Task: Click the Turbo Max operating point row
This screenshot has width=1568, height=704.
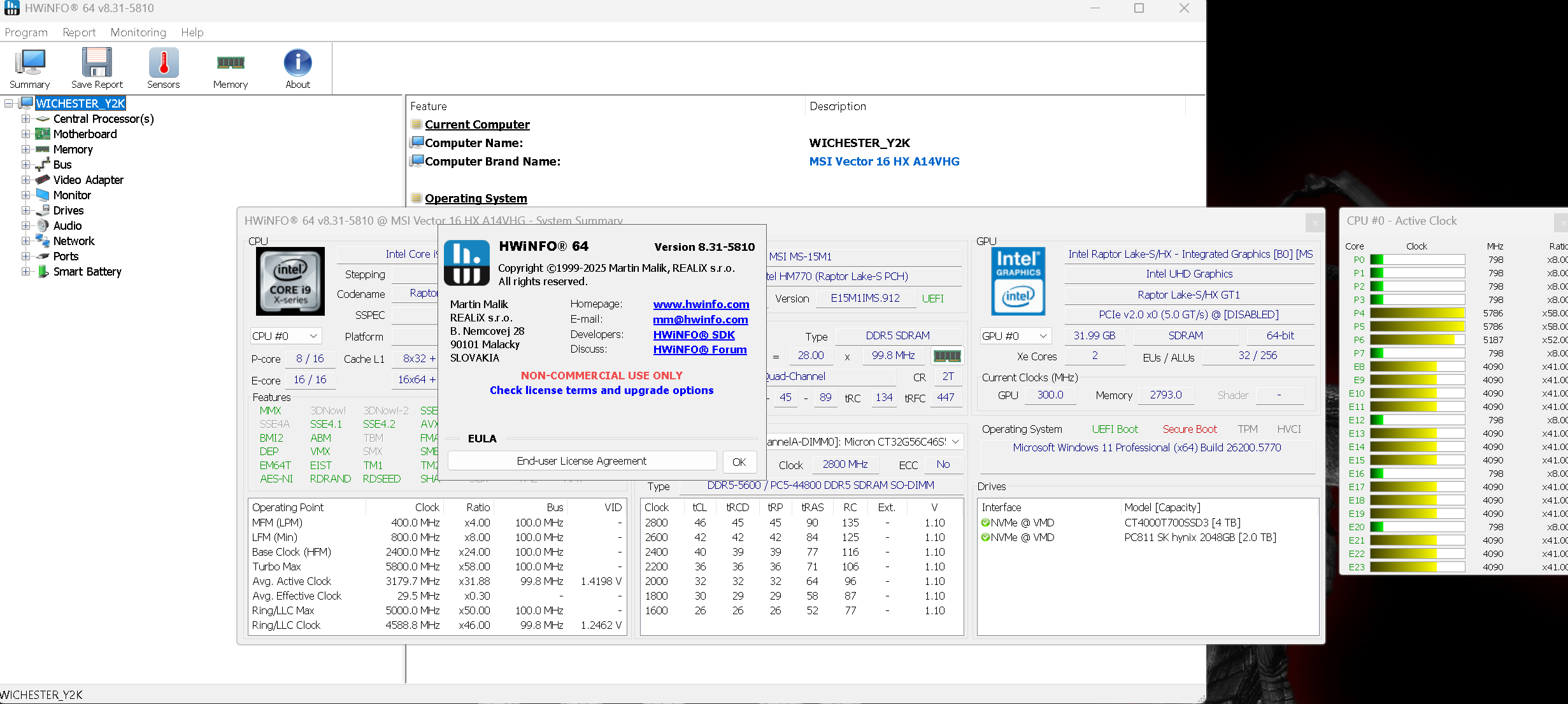Action: coord(437,567)
